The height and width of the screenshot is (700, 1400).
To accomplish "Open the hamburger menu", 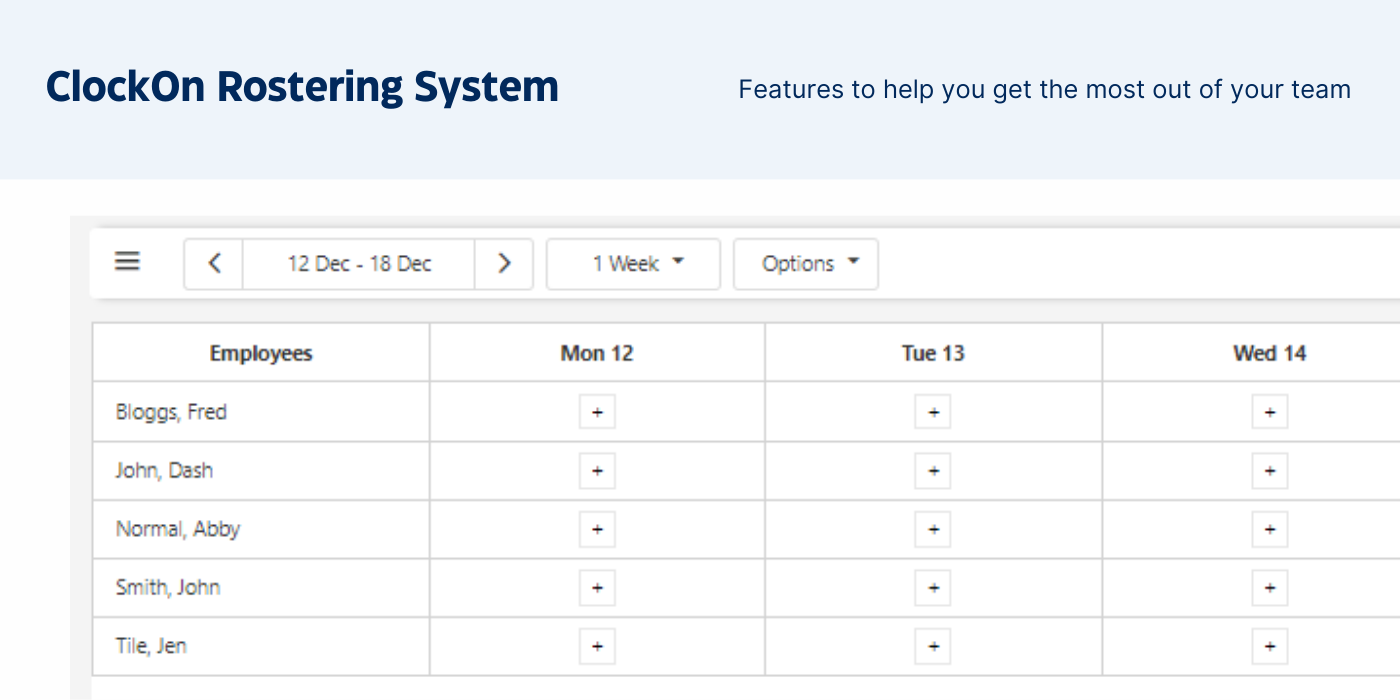I will (127, 262).
